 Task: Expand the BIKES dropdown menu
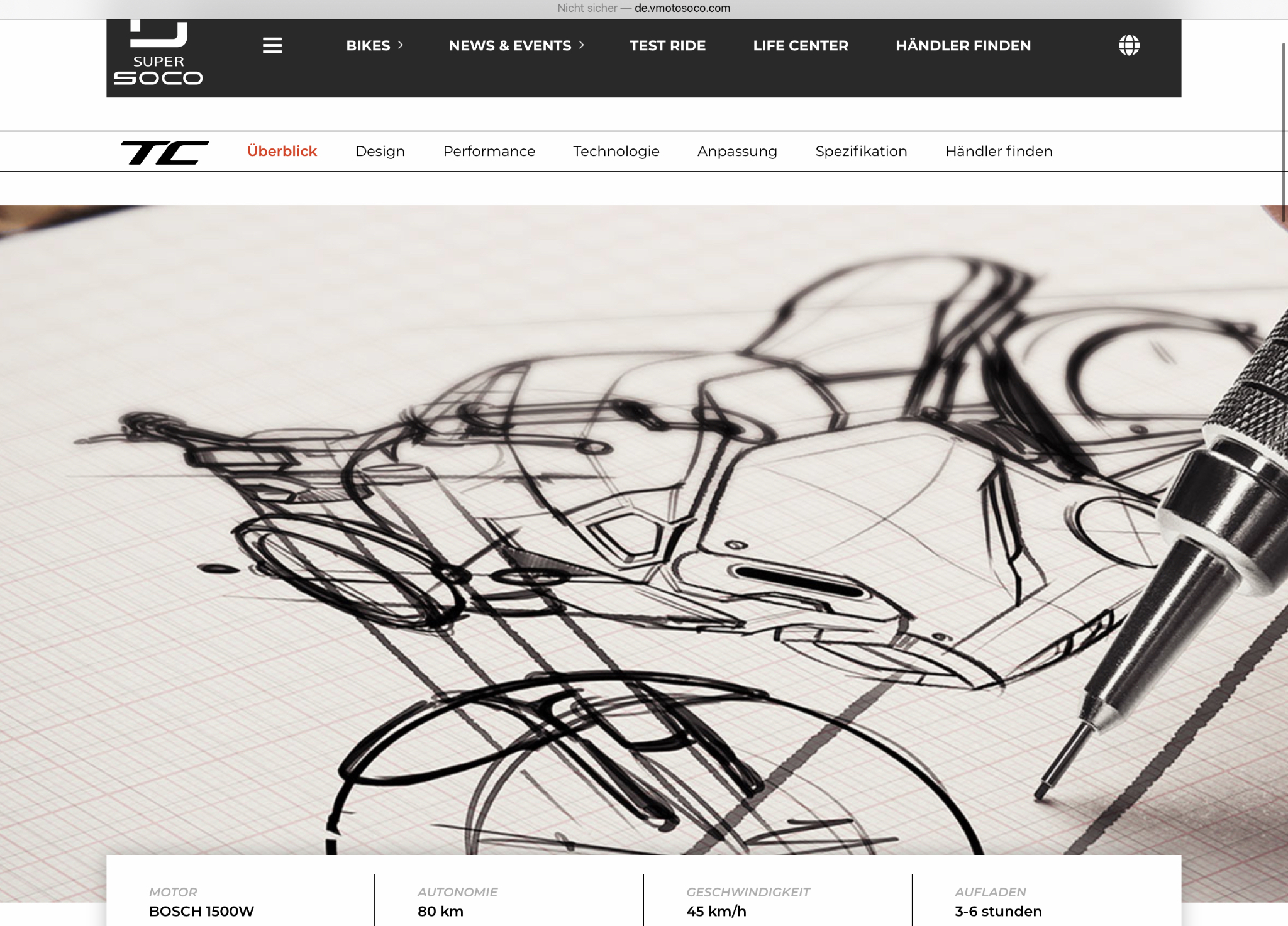374,45
